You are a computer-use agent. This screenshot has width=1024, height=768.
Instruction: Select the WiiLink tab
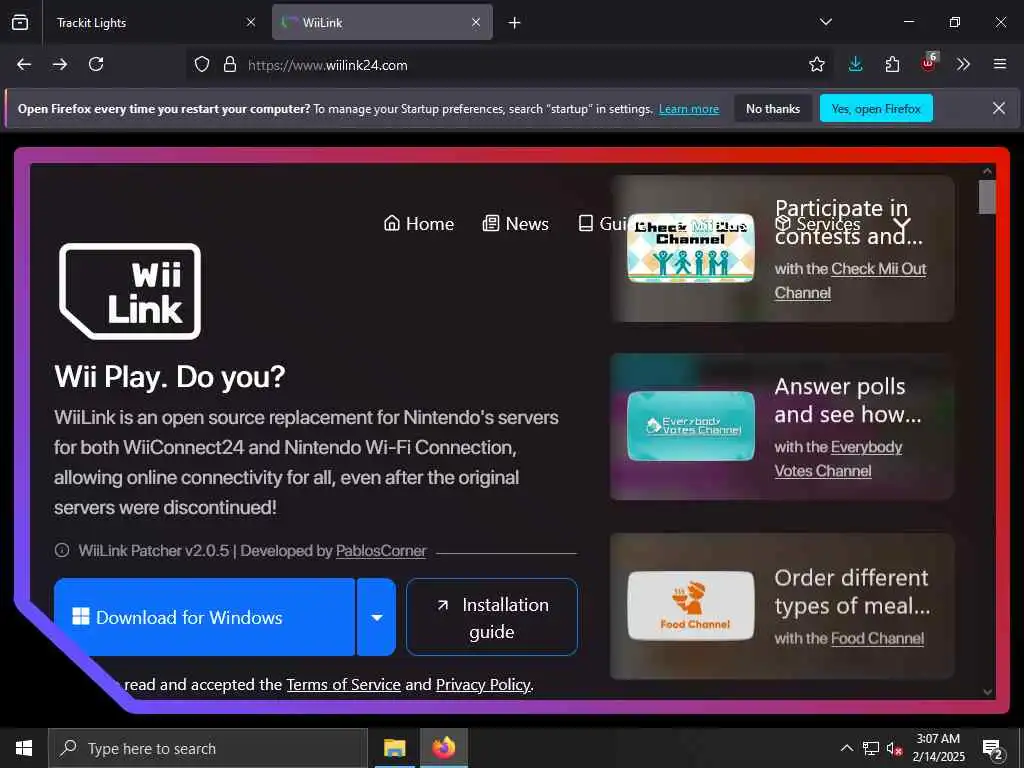382,23
